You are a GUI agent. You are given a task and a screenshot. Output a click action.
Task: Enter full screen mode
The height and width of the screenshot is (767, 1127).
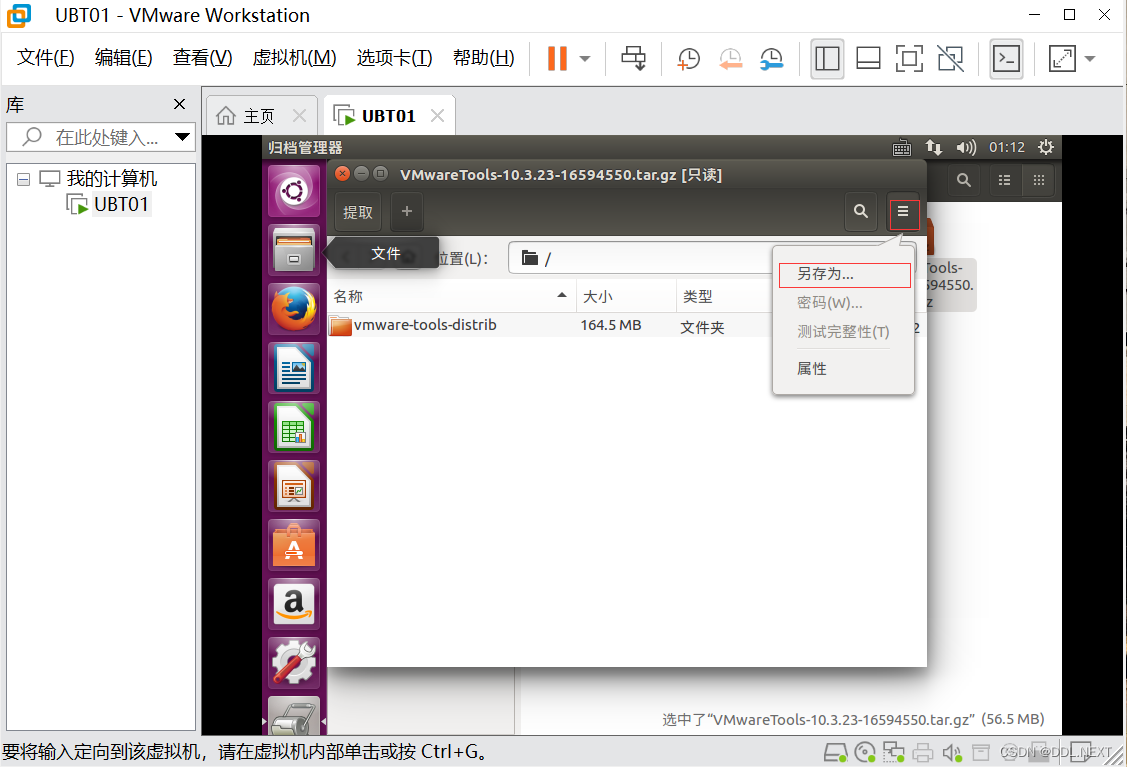tap(909, 58)
